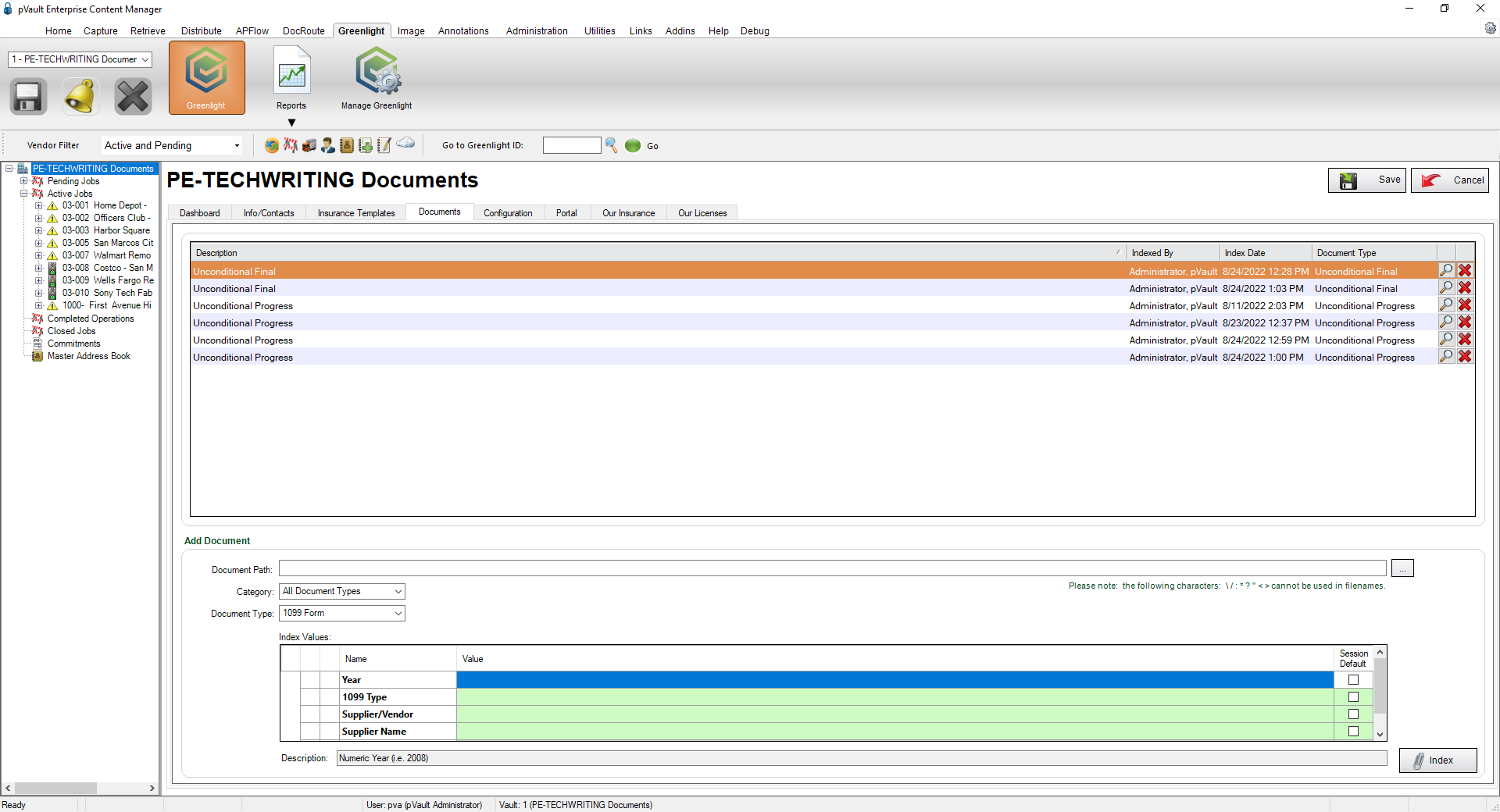Click the Index button with paperclip

coord(1437,760)
